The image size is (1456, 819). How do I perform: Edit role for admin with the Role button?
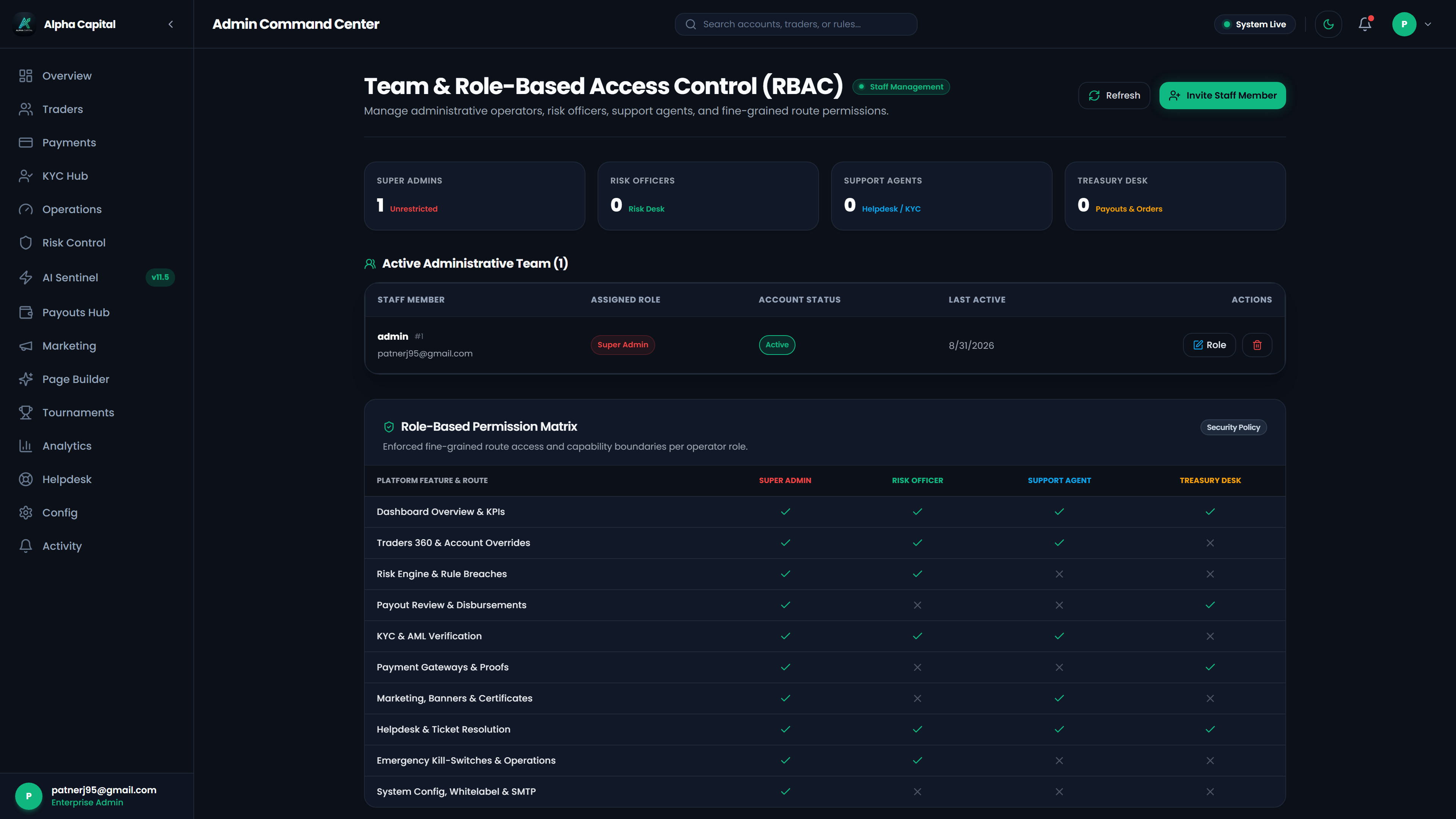(1209, 345)
